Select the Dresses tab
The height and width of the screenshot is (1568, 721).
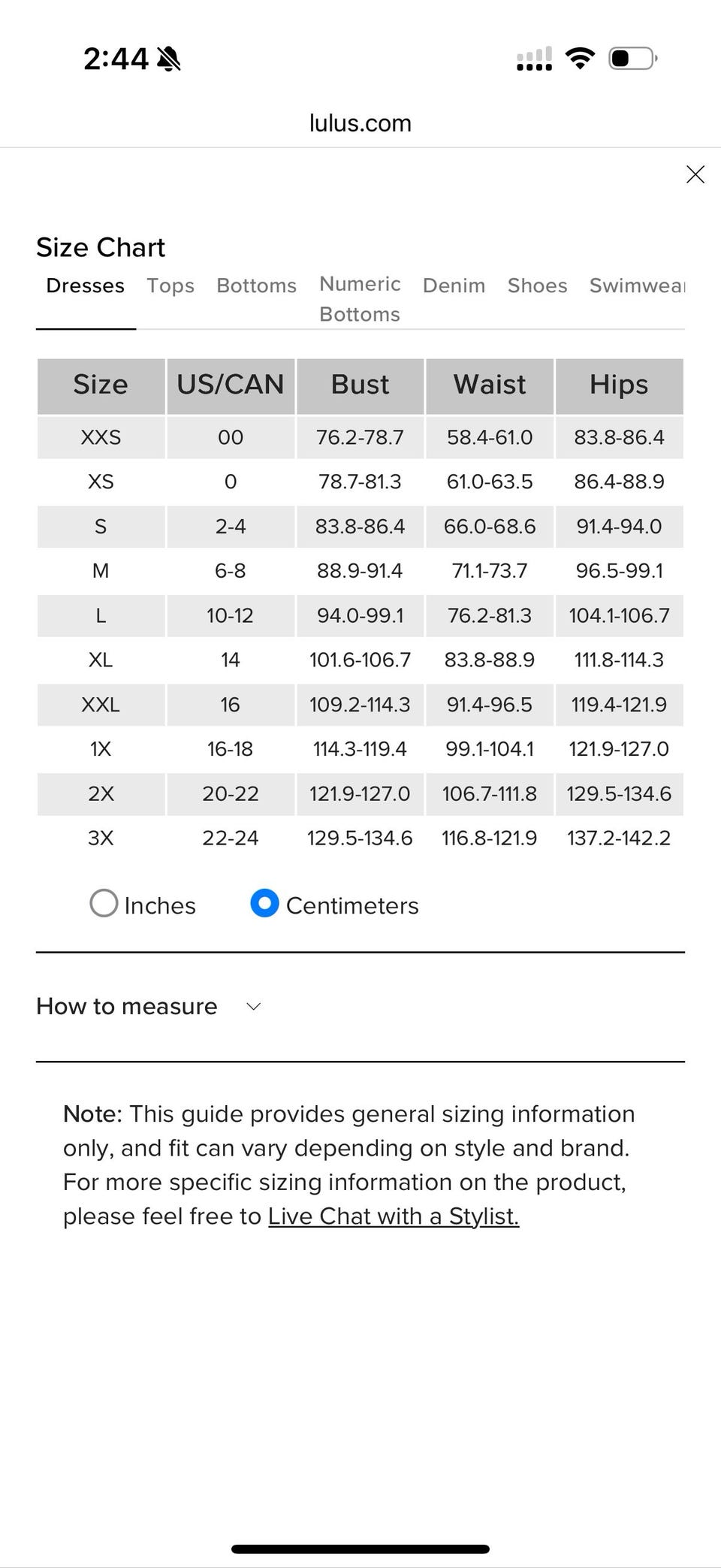click(x=86, y=286)
